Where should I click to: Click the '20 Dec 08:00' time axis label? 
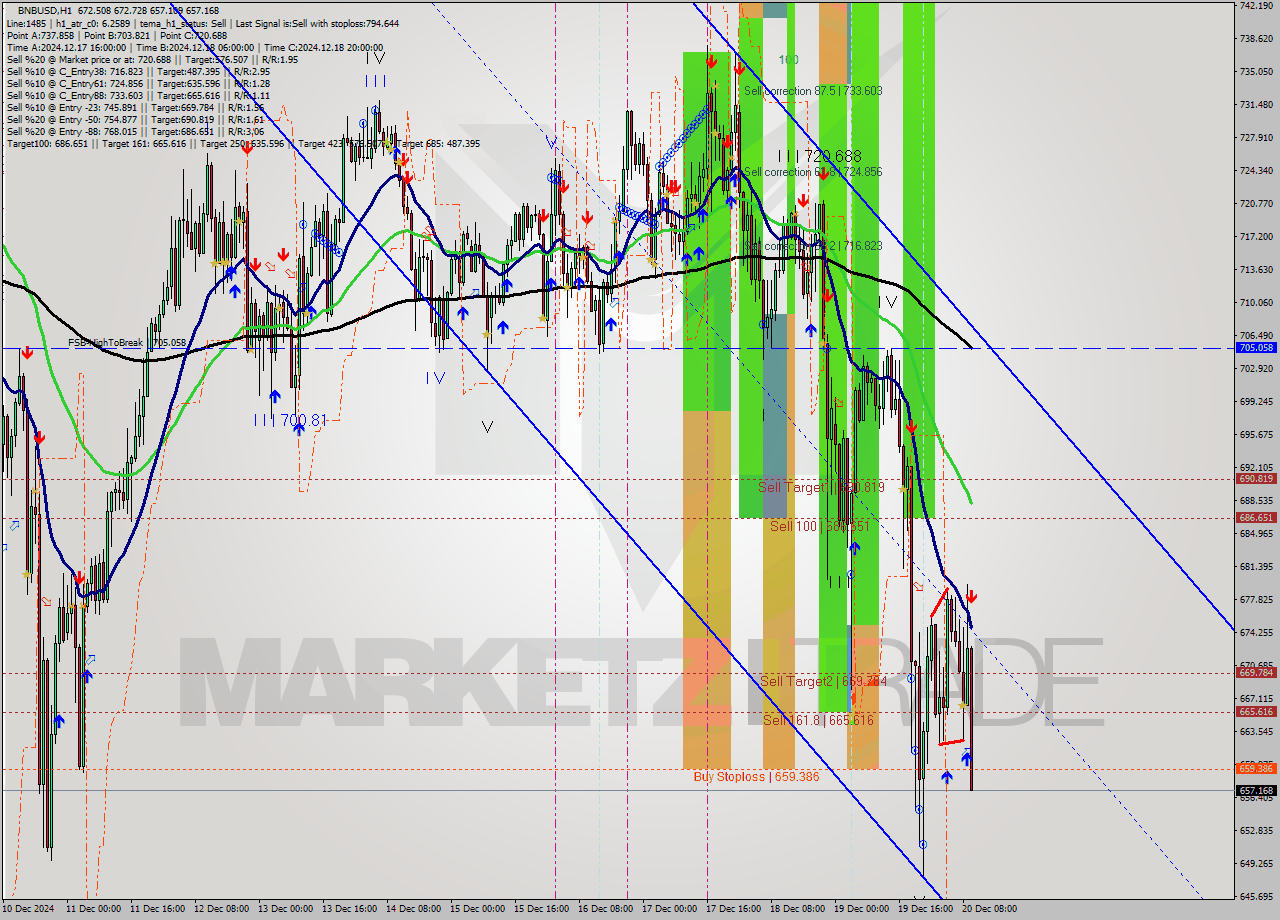tap(989, 909)
